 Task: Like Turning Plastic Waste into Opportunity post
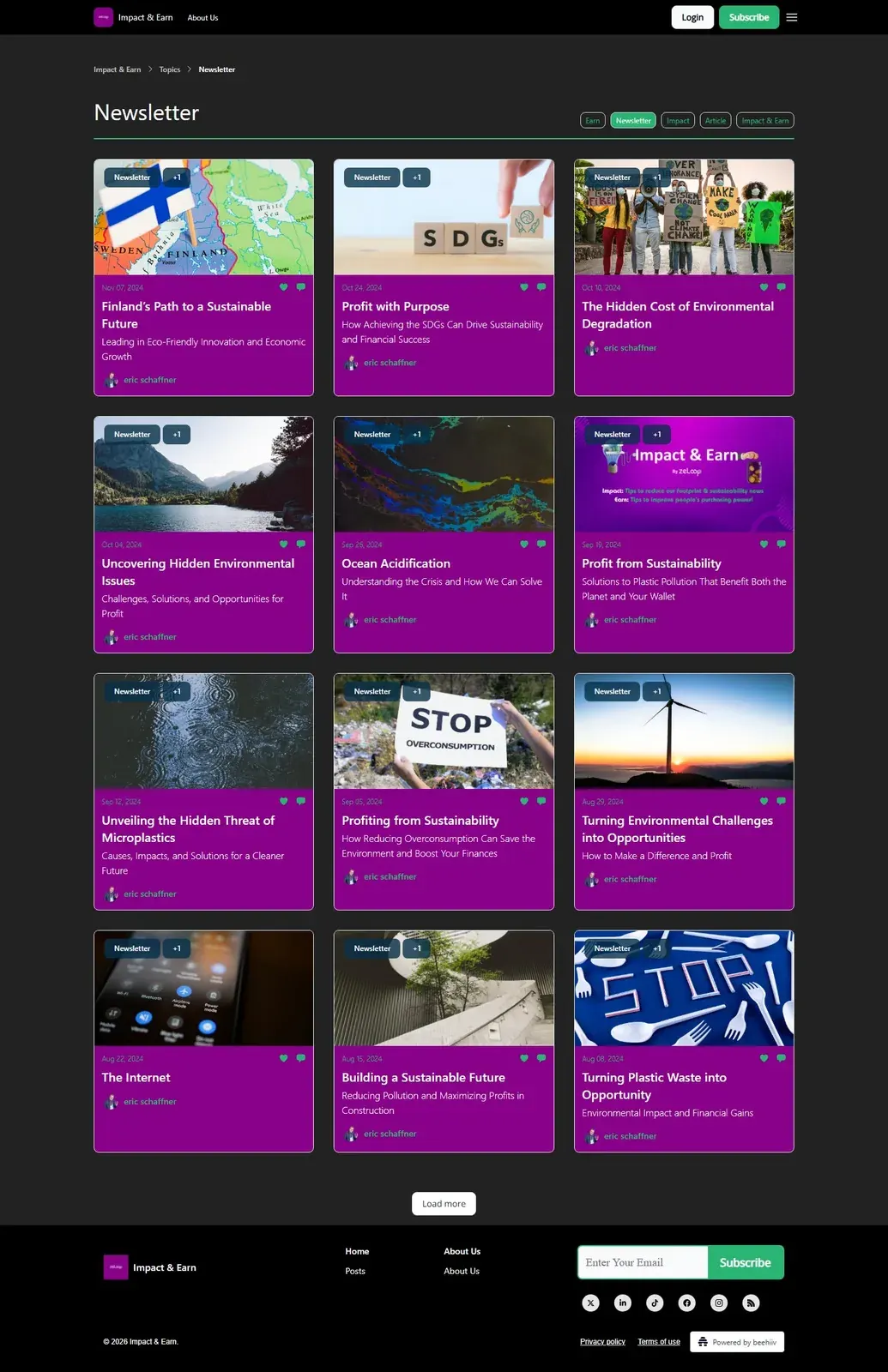tap(764, 1058)
